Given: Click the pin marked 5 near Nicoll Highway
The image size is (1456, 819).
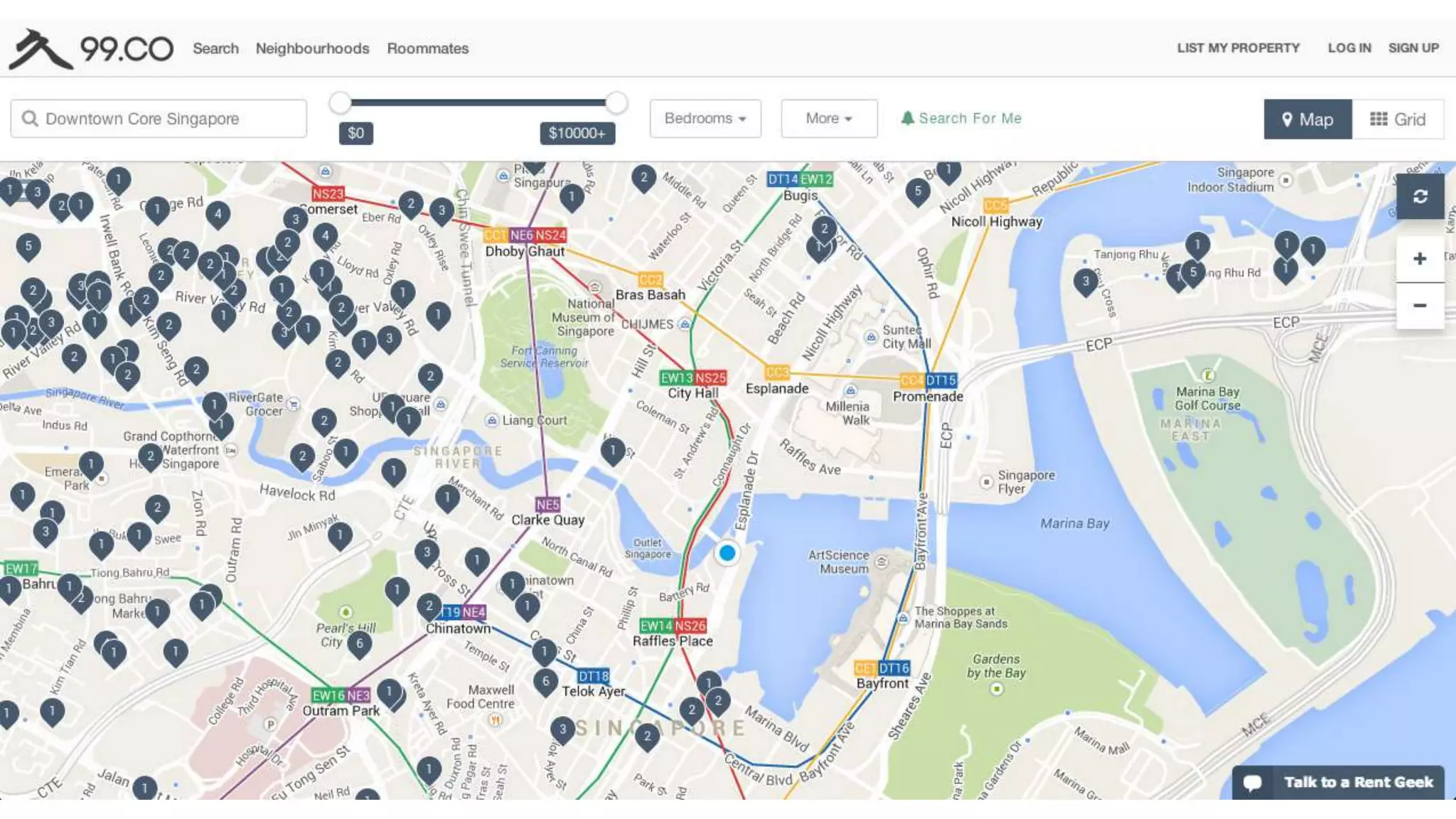Looking at the screenshot, I should 917,191.
